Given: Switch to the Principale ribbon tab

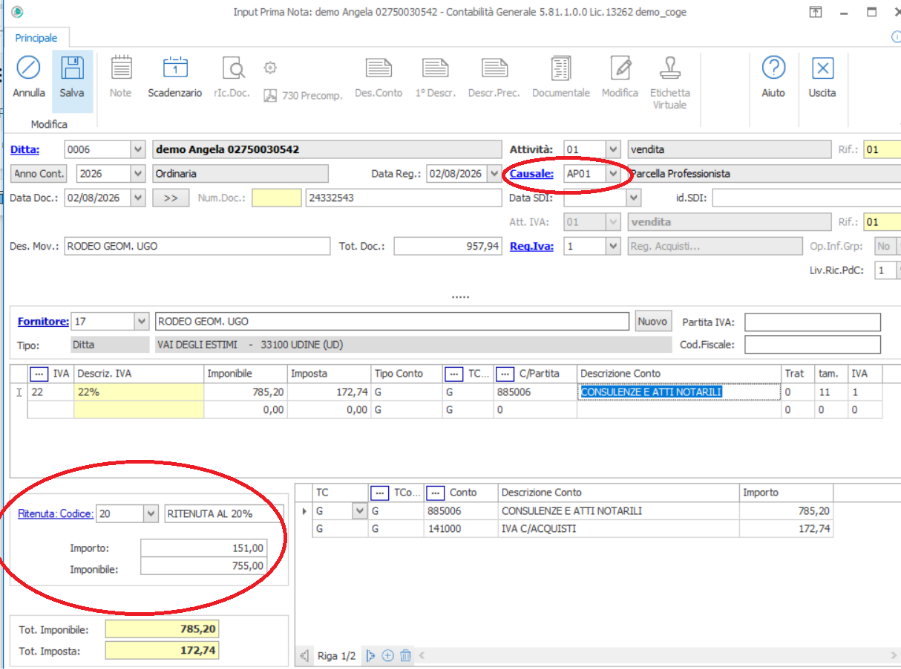Looking at the screenshot, I should [x=36, y=38].
